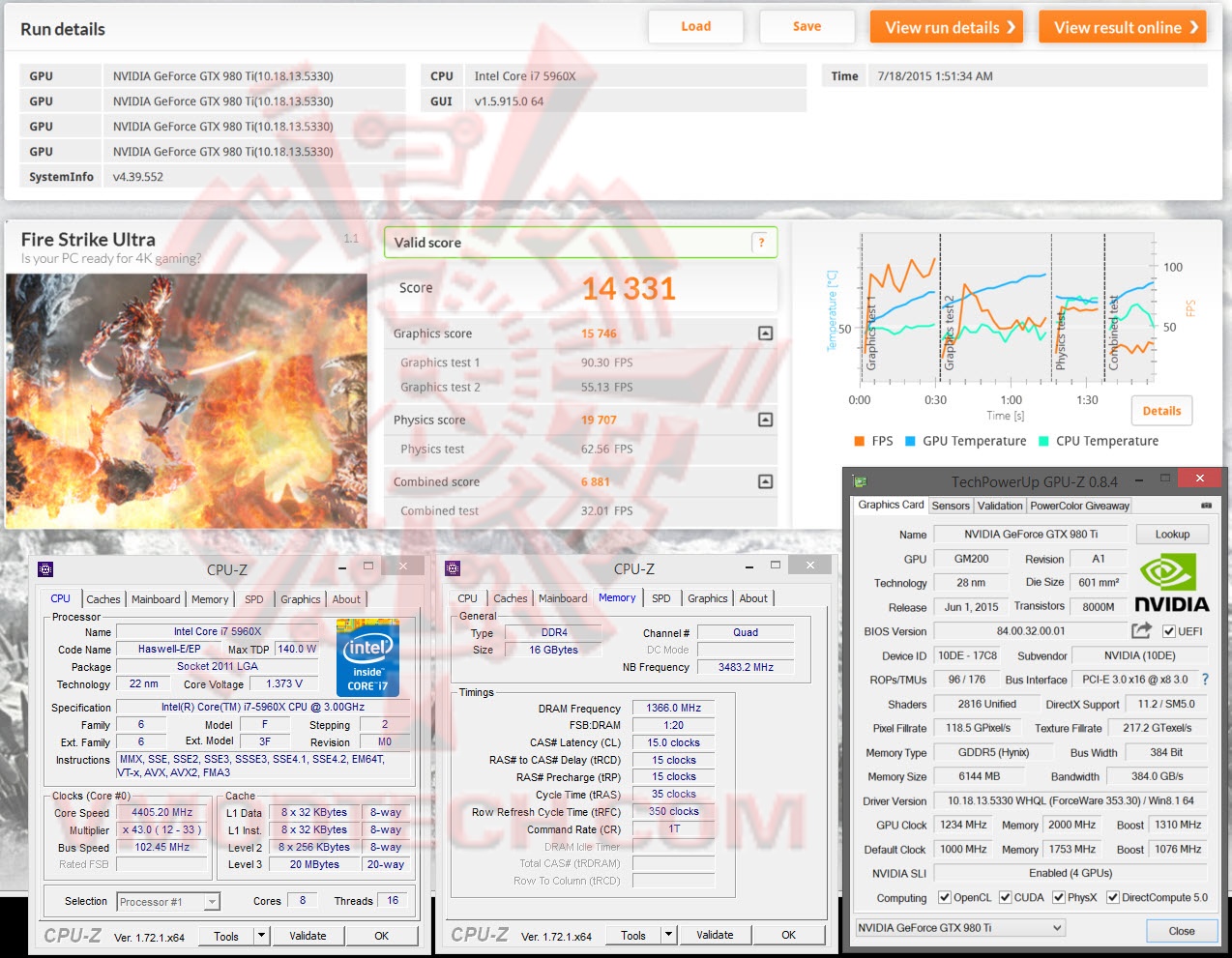Switch to Caches tab in left CPU-Z
This screenshot has width=1232, height=958.
[103, 599]
